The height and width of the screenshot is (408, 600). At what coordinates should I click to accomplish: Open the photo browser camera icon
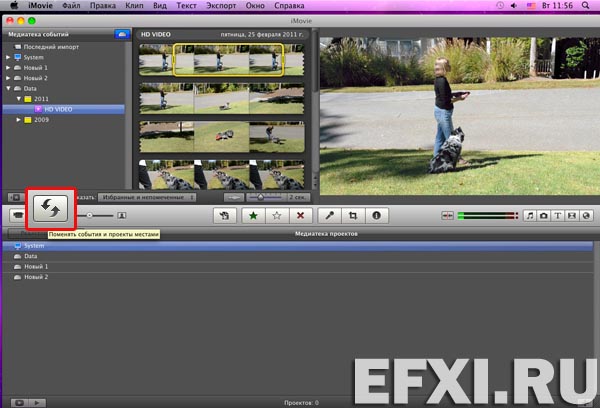coord(544,216)
